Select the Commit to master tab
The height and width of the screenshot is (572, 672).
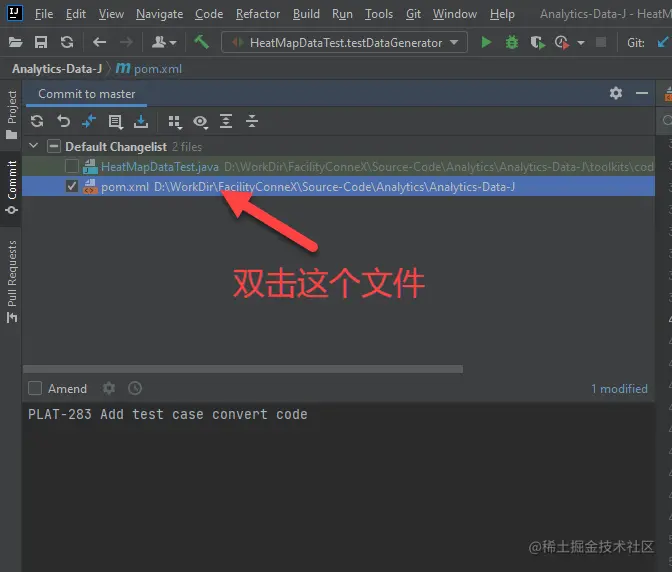[87, 94]
